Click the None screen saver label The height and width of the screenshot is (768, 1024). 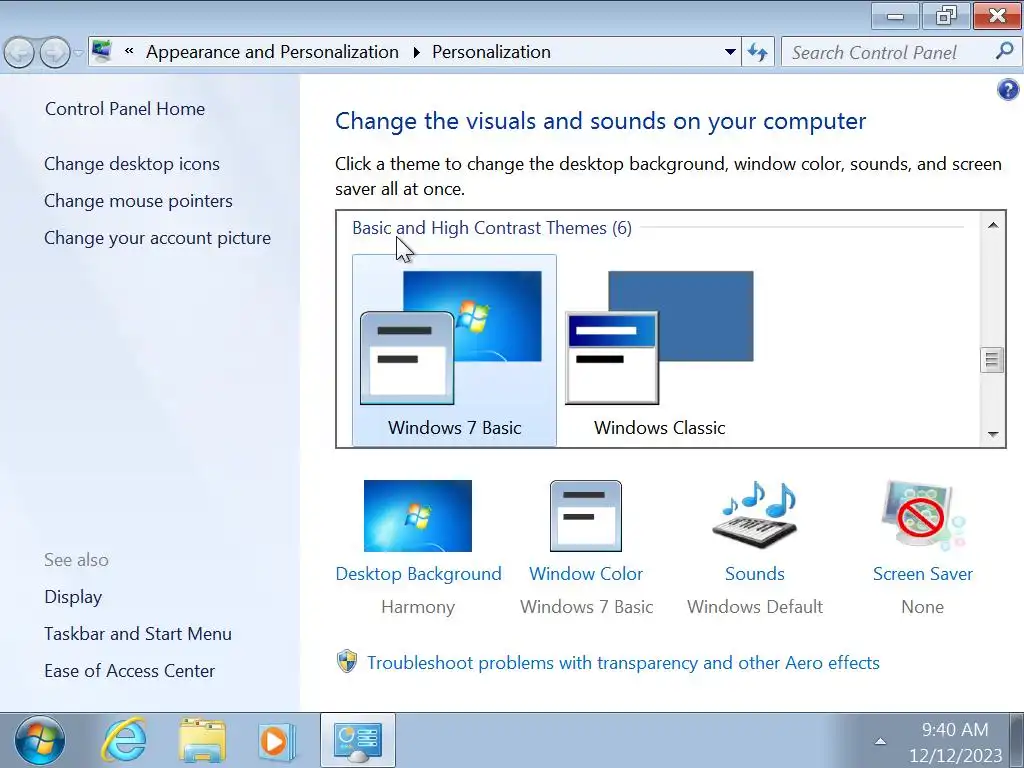tap(923, 607)
